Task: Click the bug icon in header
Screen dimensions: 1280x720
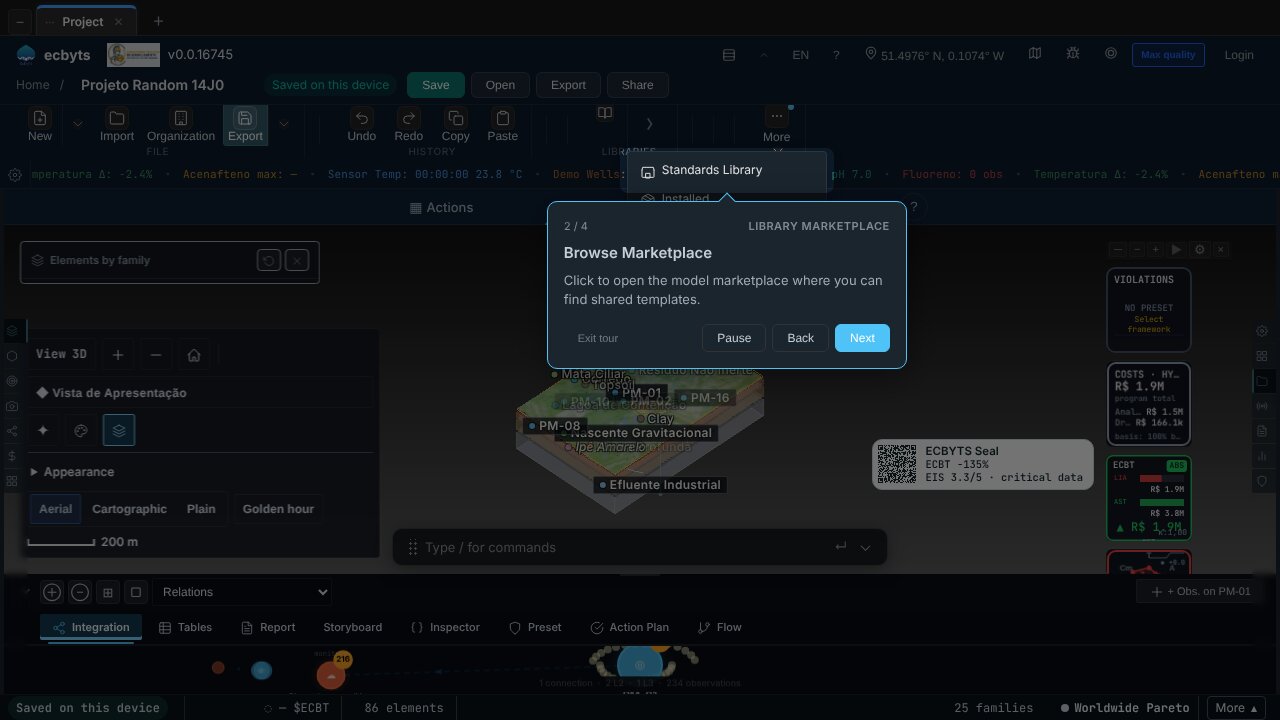Action: click(x=1073, y=53)
